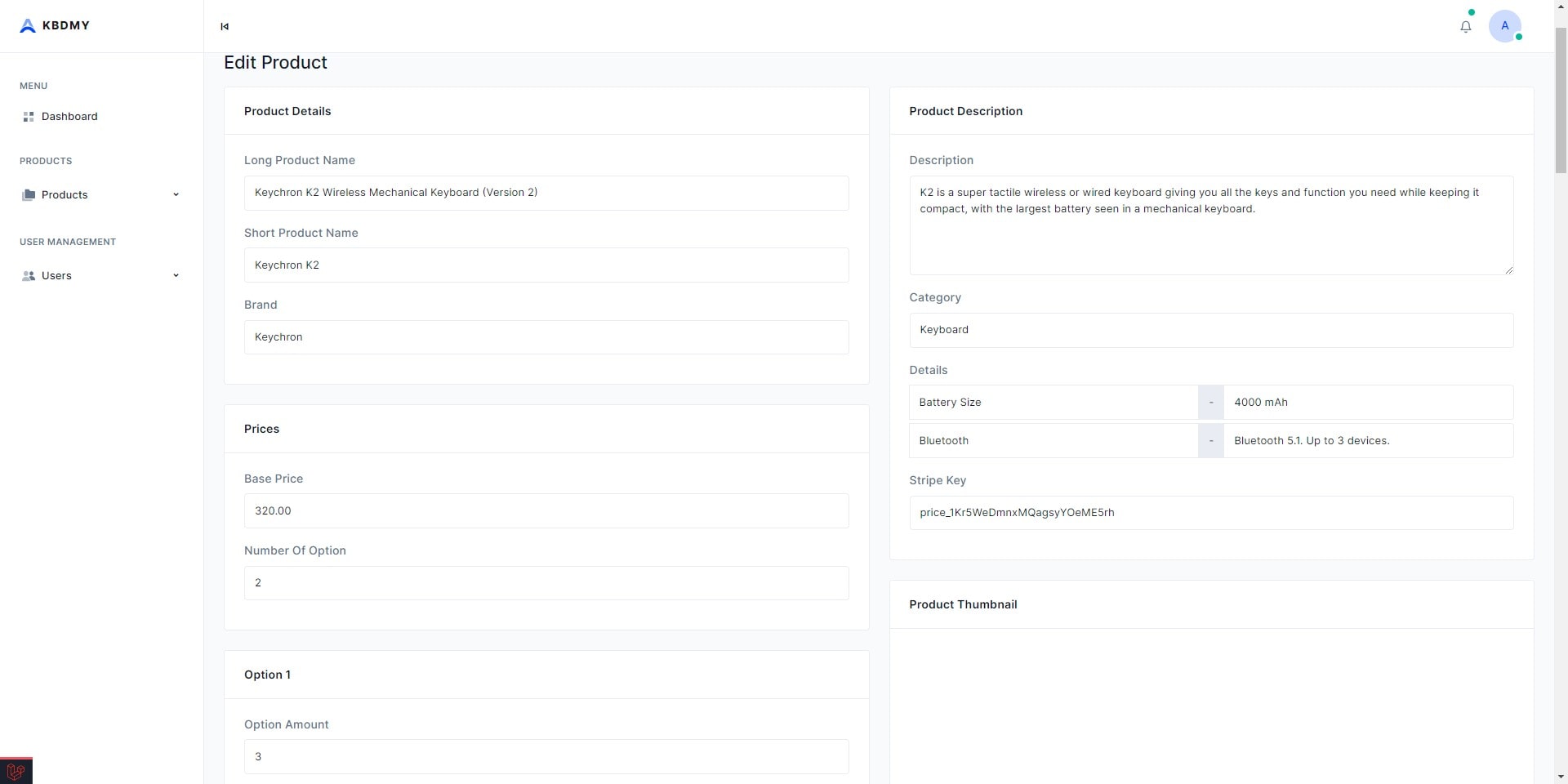Focus the Long Product Name field
Viewport: 1568px width, 784px height.
tap(546, 193)
